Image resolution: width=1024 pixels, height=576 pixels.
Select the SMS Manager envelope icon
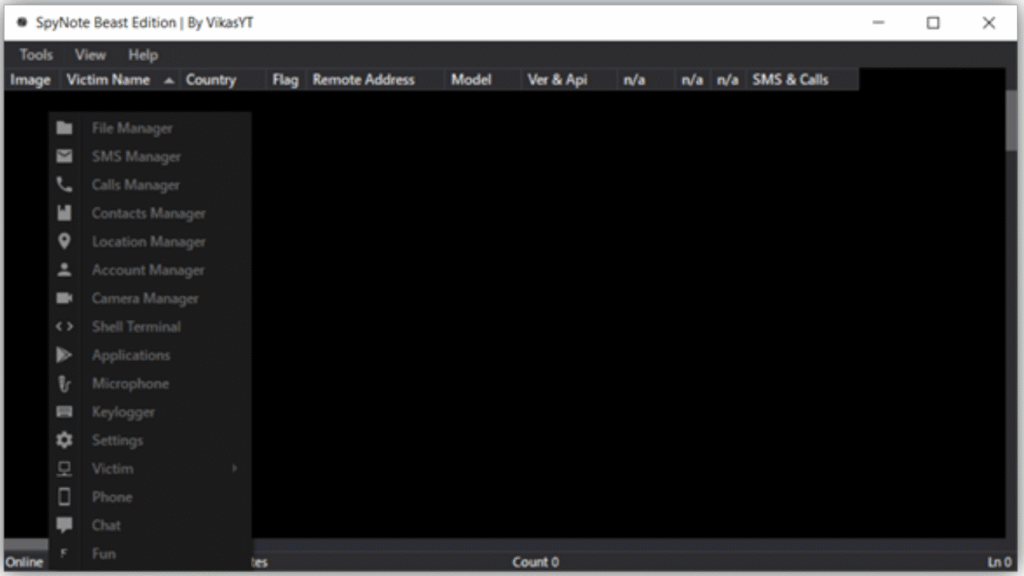(65, 156)
